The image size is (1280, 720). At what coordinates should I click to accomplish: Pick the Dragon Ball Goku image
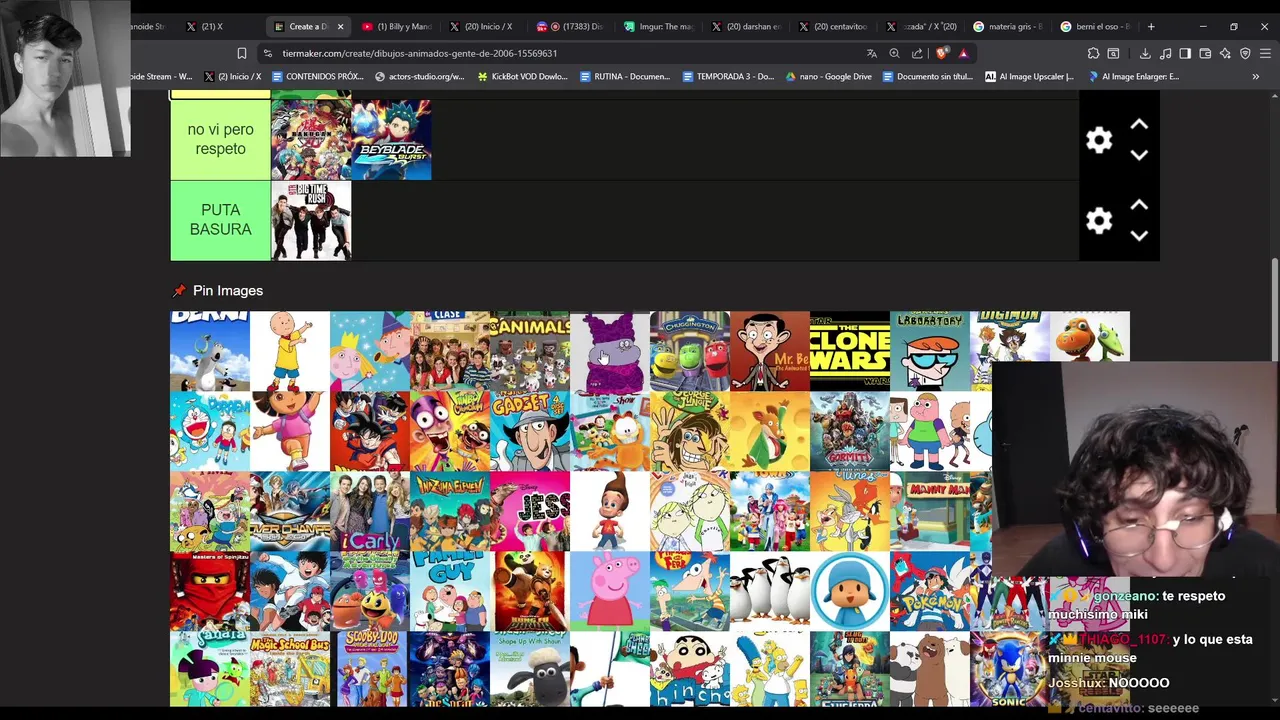tap(370, 431)
